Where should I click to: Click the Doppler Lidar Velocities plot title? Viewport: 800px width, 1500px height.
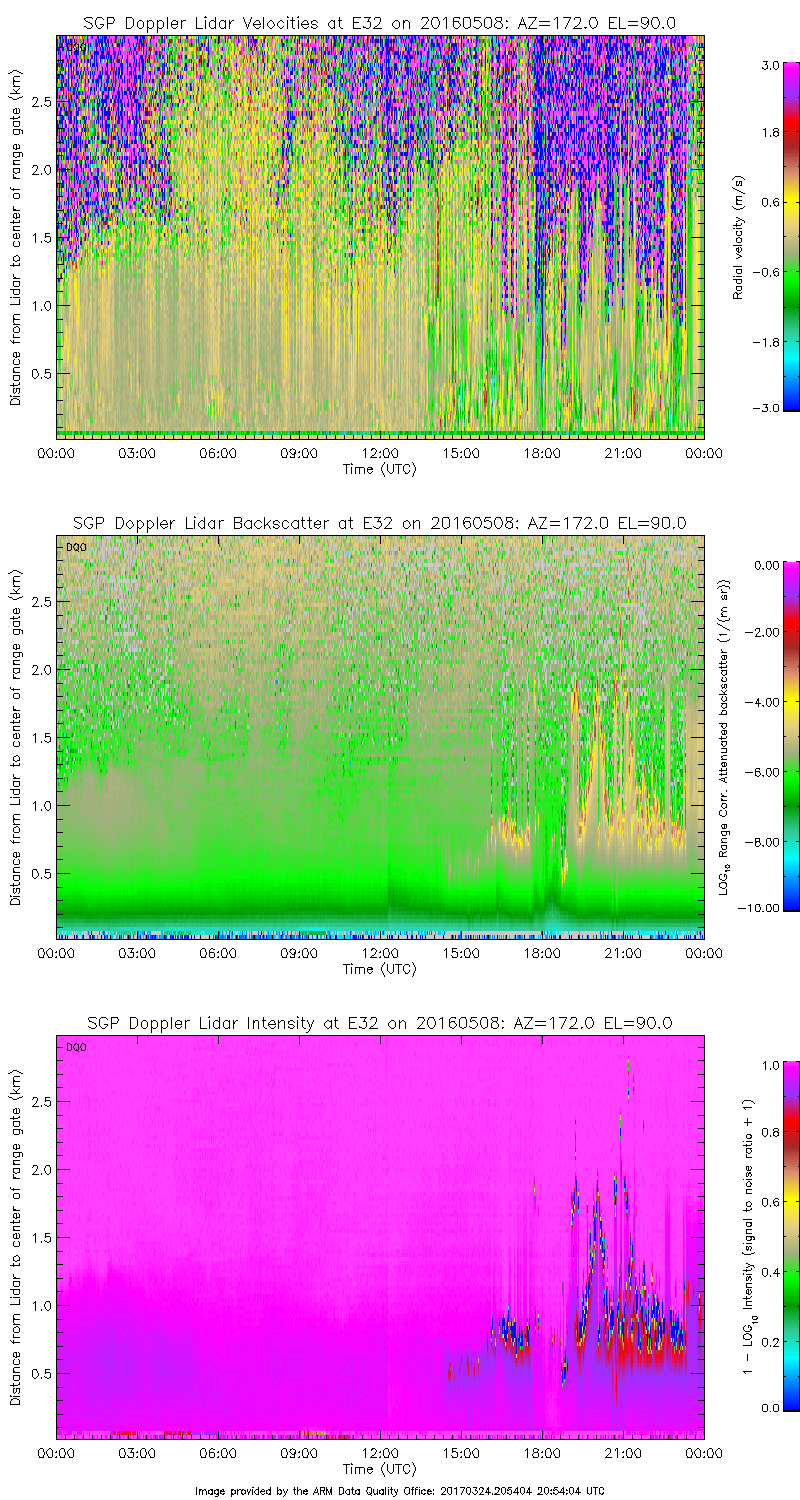click(x=379, y=21)
